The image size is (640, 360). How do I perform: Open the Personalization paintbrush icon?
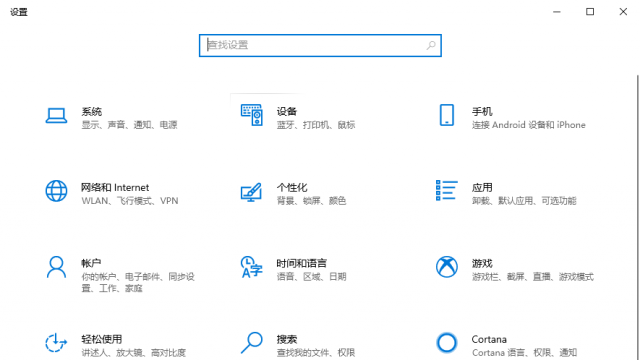tap(251, 191)
